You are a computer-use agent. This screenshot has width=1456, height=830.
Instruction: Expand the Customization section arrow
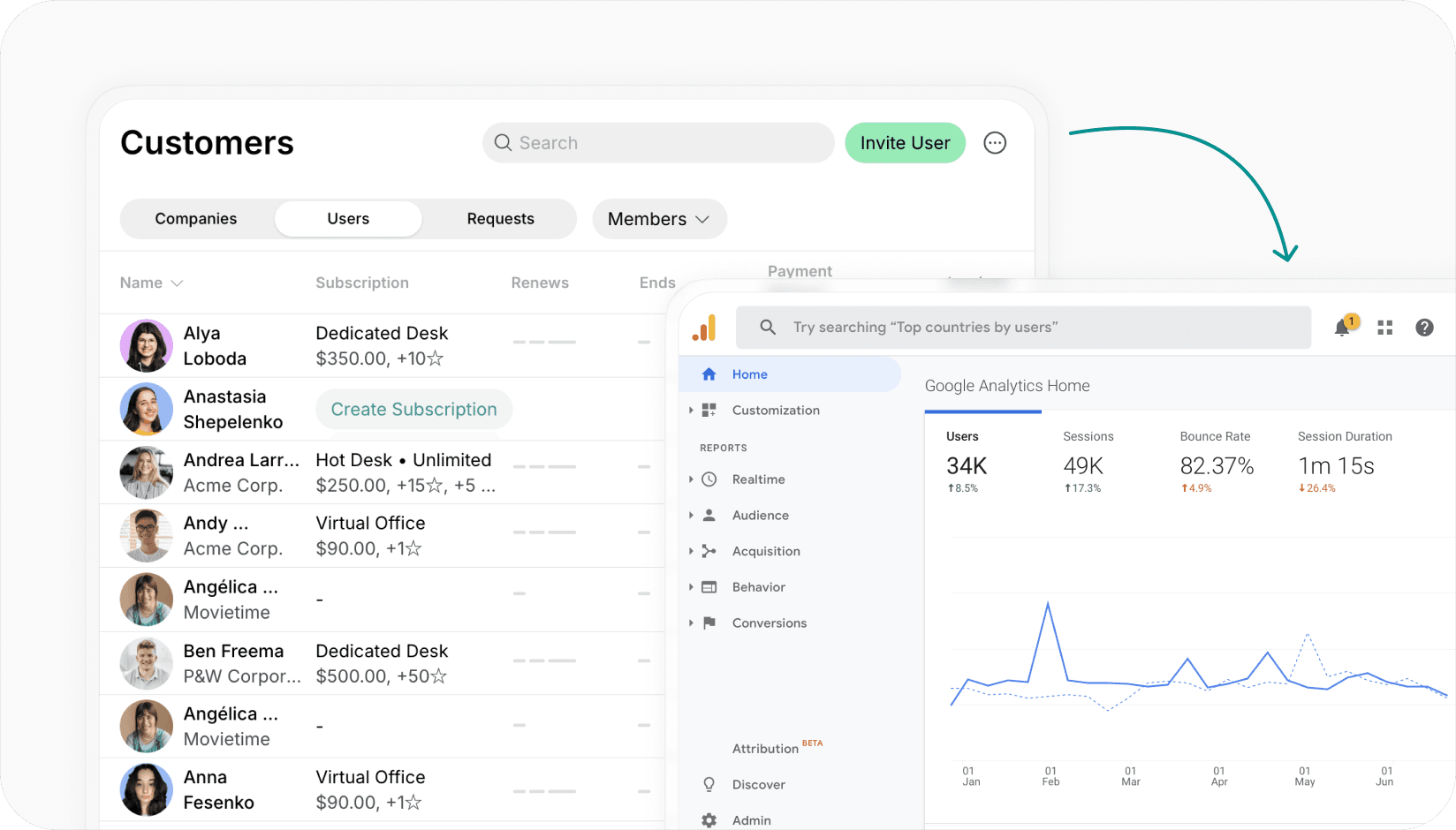[x=691, y=411]
